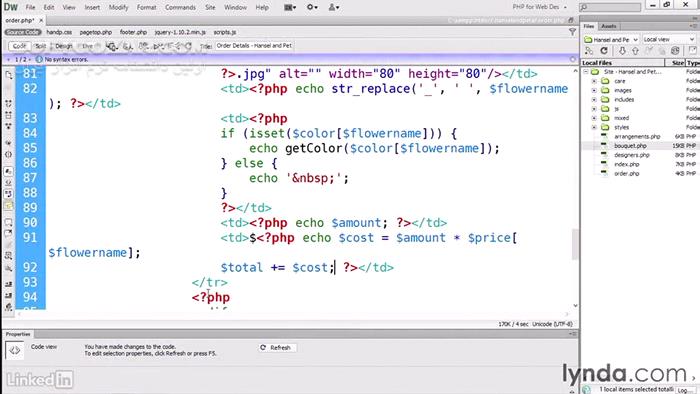Click the related files filter icon
This screenshot has height=394, width=700.
click(572, 32)
